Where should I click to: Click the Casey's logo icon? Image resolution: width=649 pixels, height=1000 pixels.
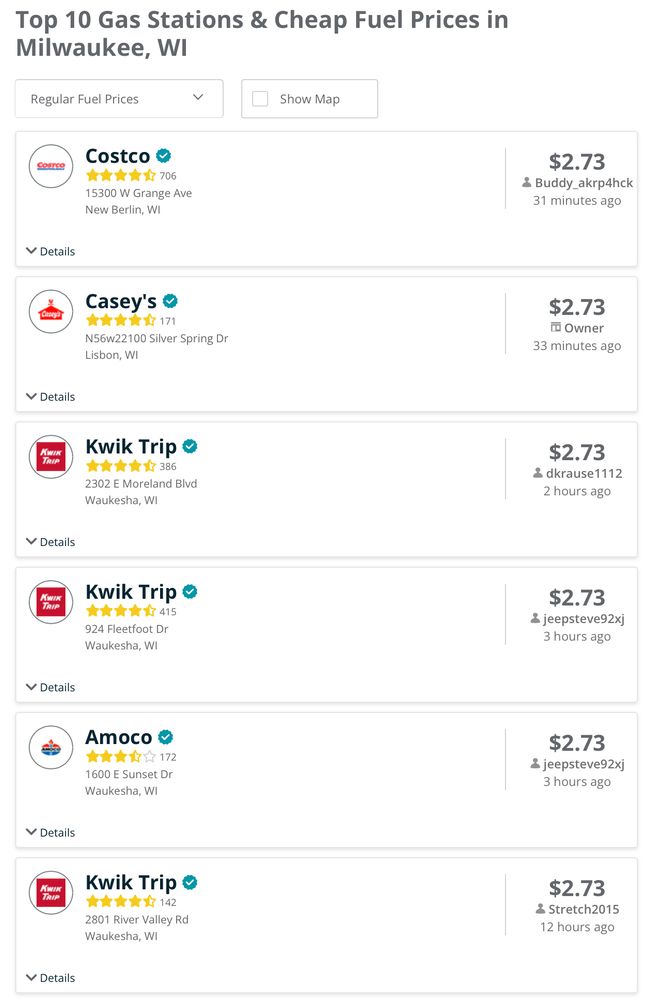(x=51, y=312)
